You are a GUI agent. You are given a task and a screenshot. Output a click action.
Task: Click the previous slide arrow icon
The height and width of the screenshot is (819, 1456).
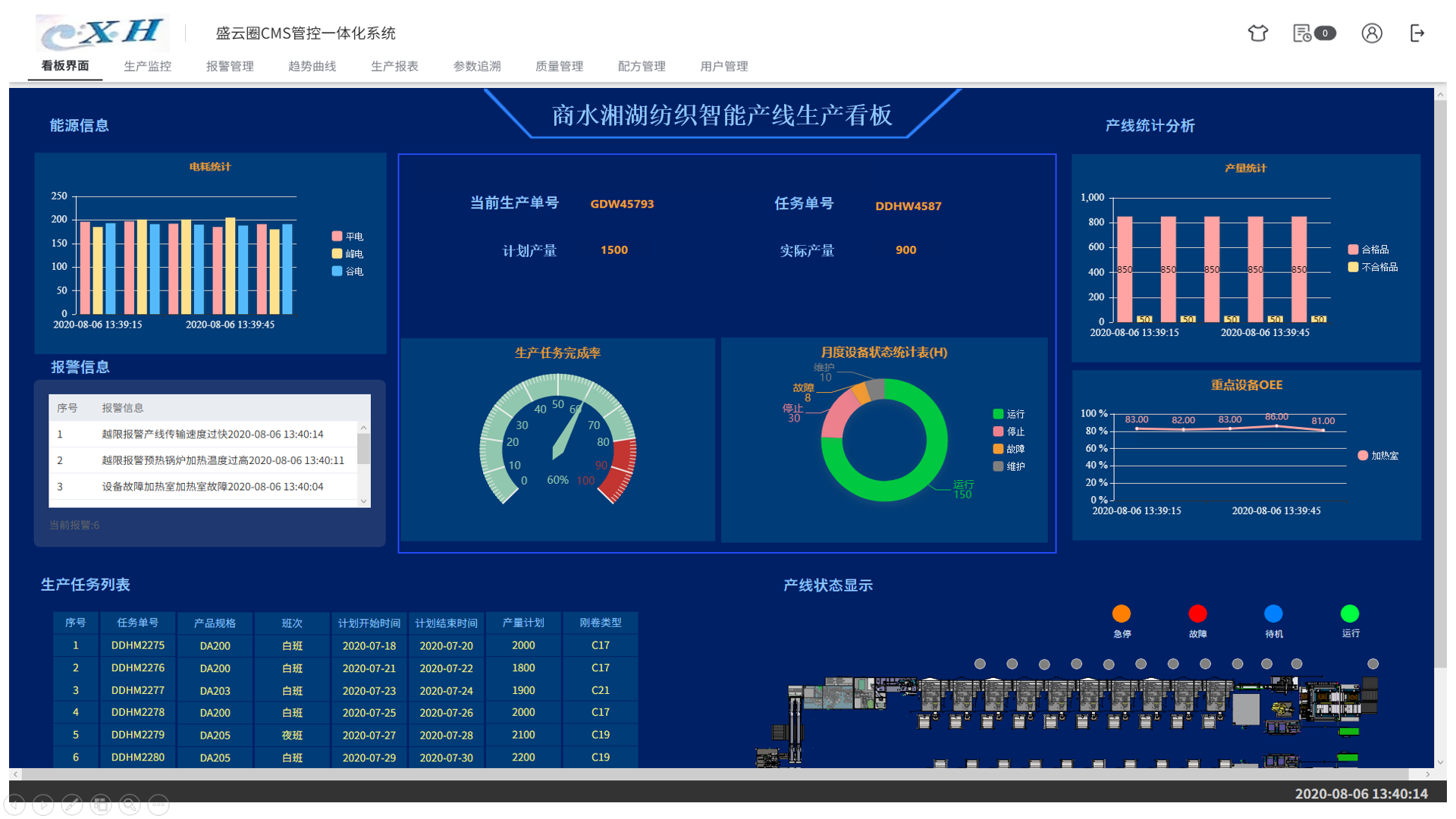14,804
